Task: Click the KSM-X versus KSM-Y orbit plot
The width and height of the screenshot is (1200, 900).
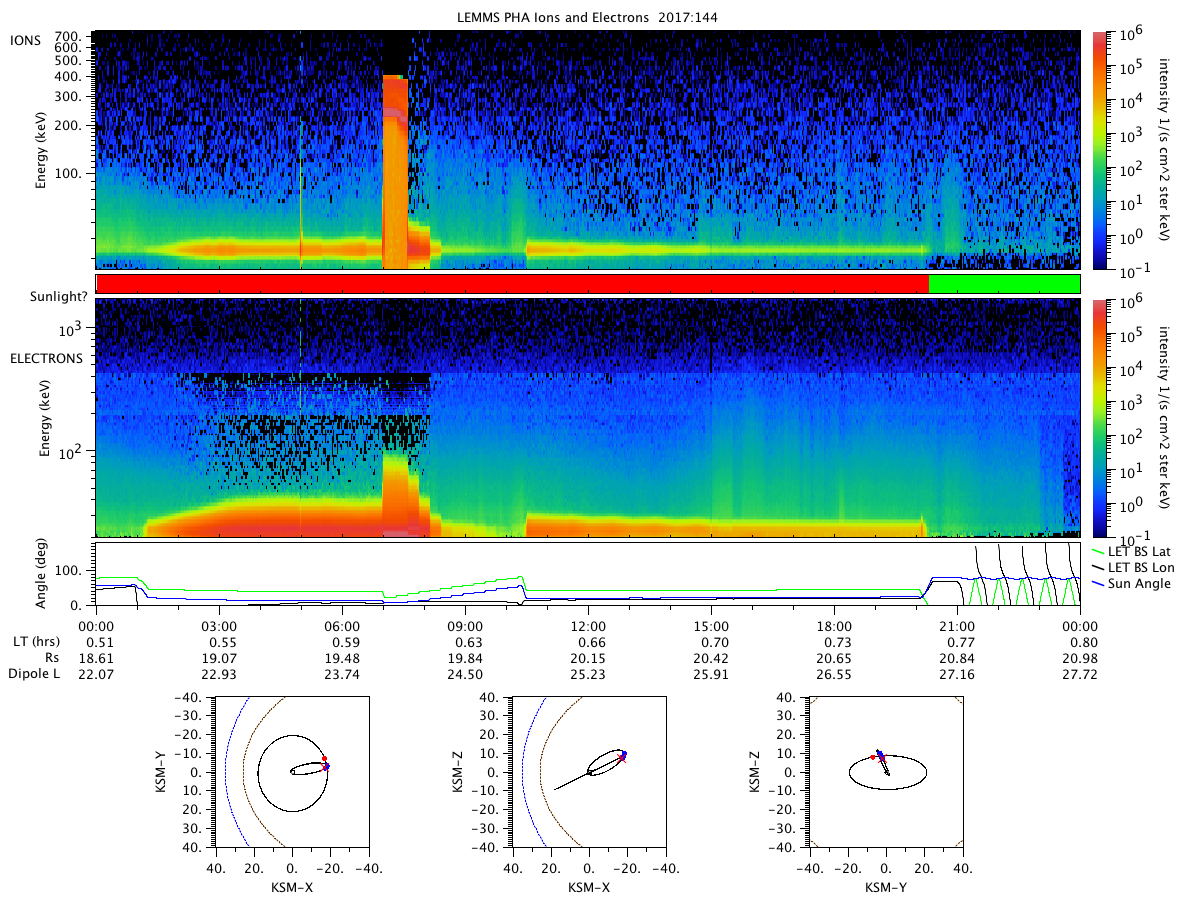Action: click(x=290, y=772)
